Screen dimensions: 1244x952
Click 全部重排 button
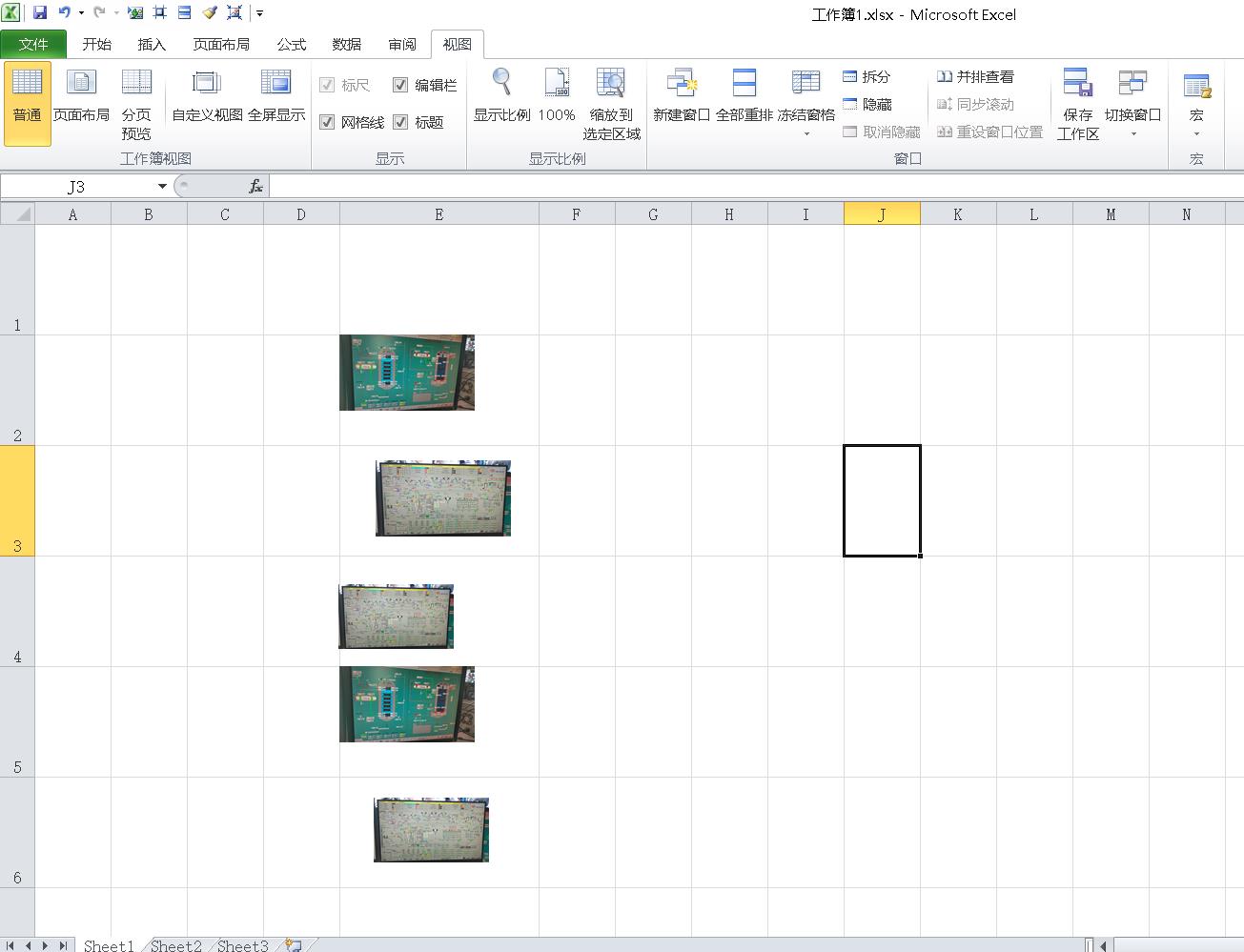(744, 95)
